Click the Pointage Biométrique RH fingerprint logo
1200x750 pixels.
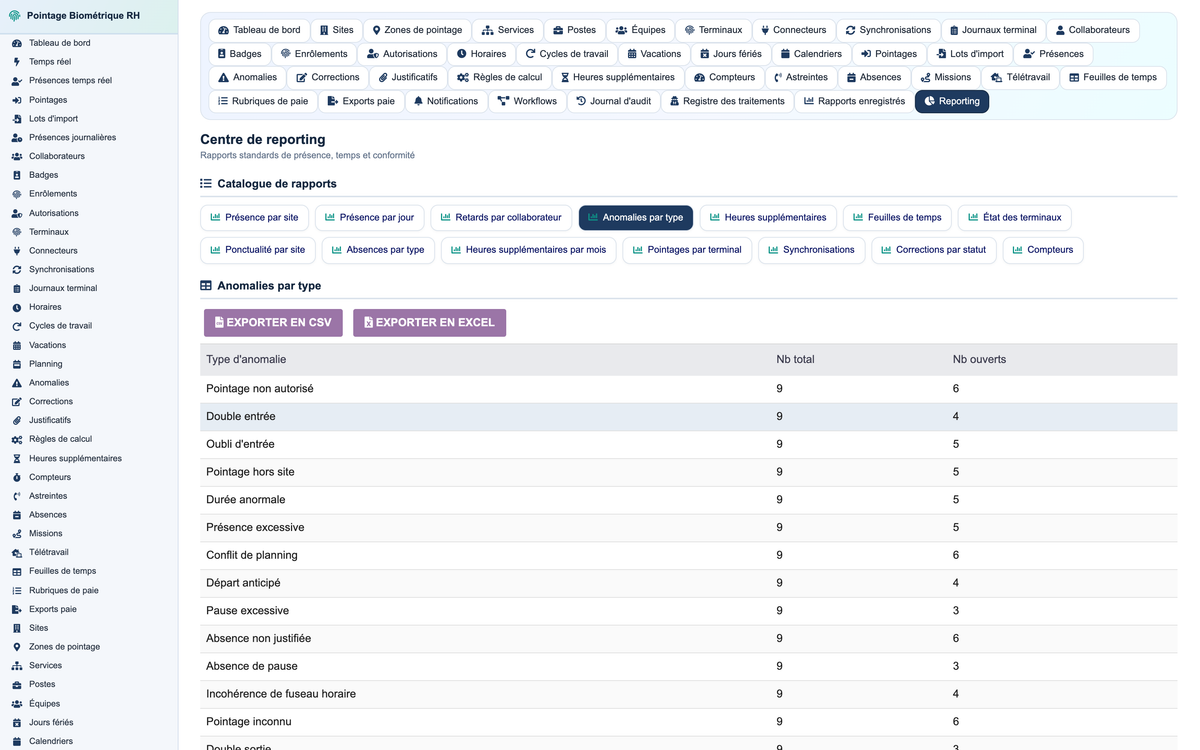pos(15,16)
